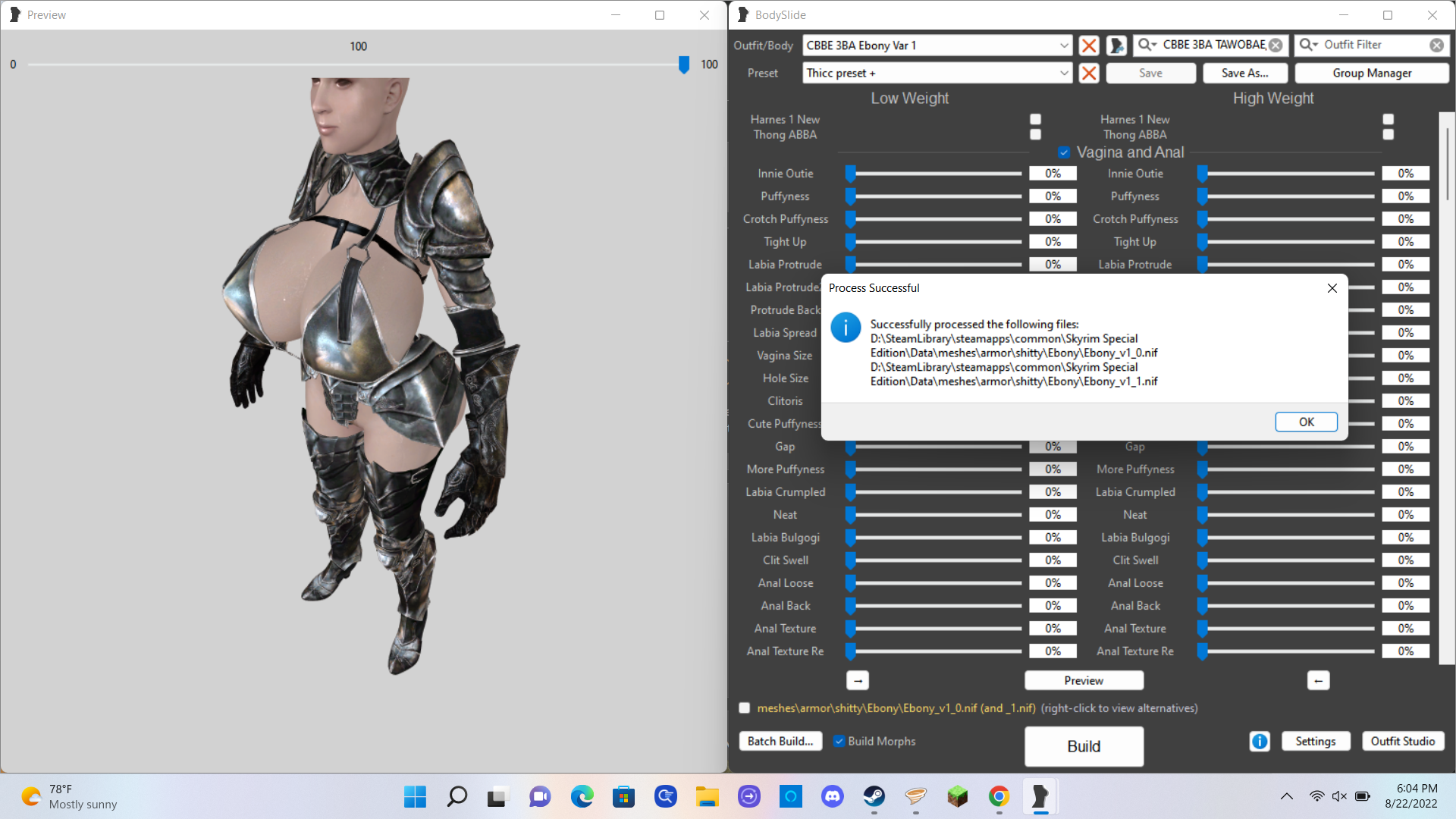Click the Low Weight Clit Swell slider
This screenshot has width=1456, height=819.
pyautogui.click(x=934, y=561)
